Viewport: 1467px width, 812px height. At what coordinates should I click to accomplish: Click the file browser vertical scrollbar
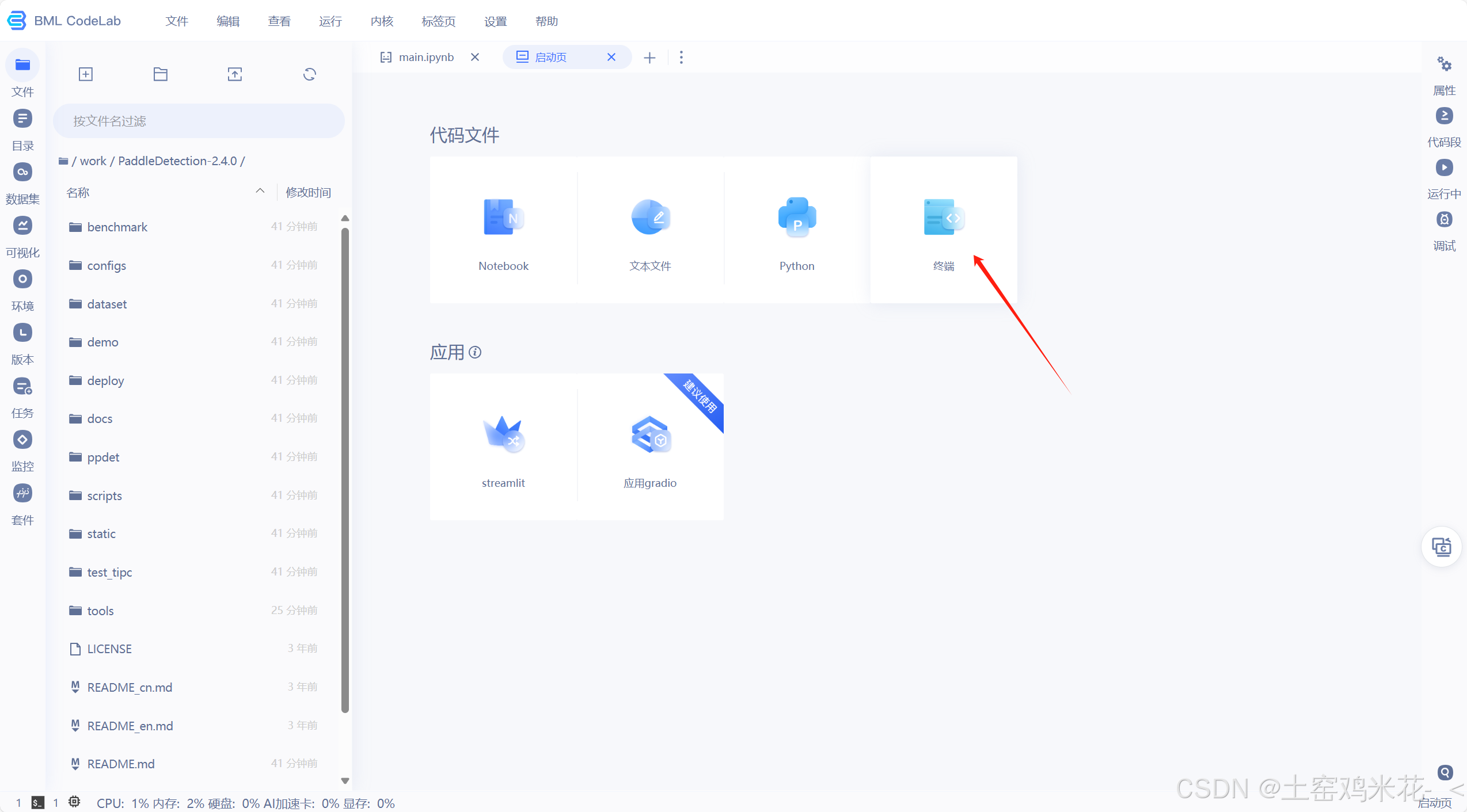[x=345, y=469]
